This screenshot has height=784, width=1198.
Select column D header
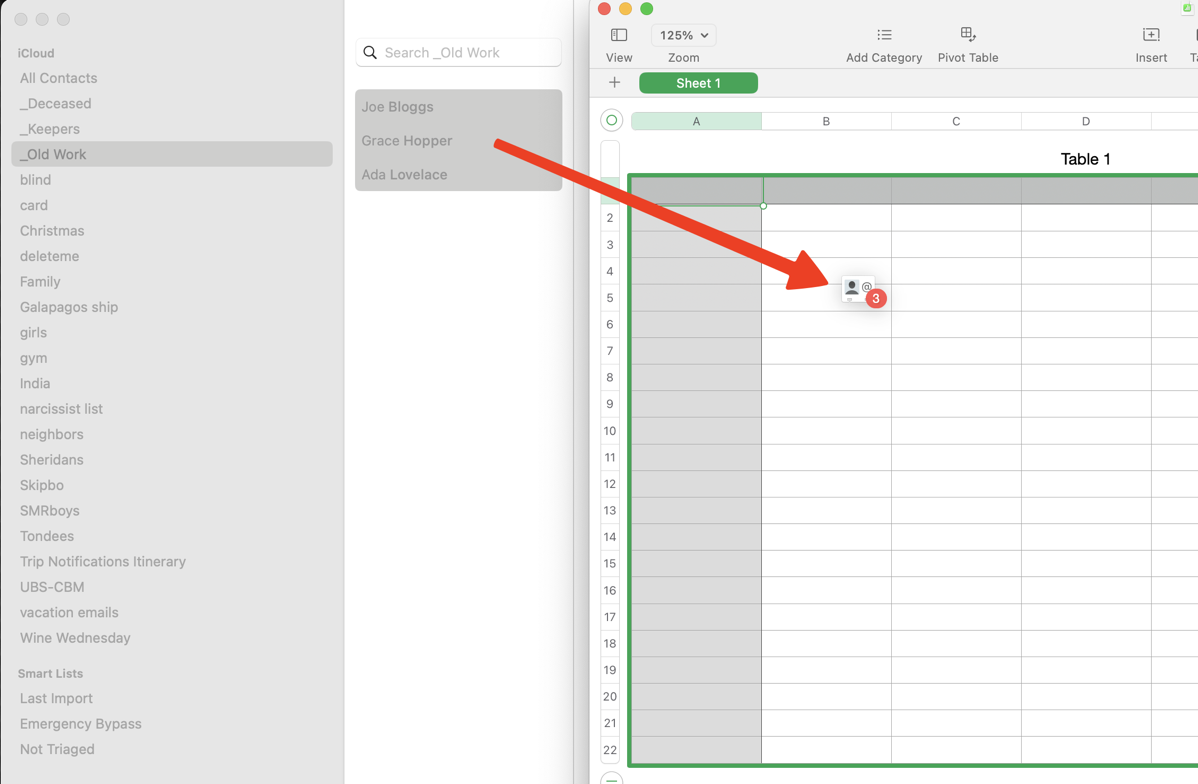(1085, 121)
